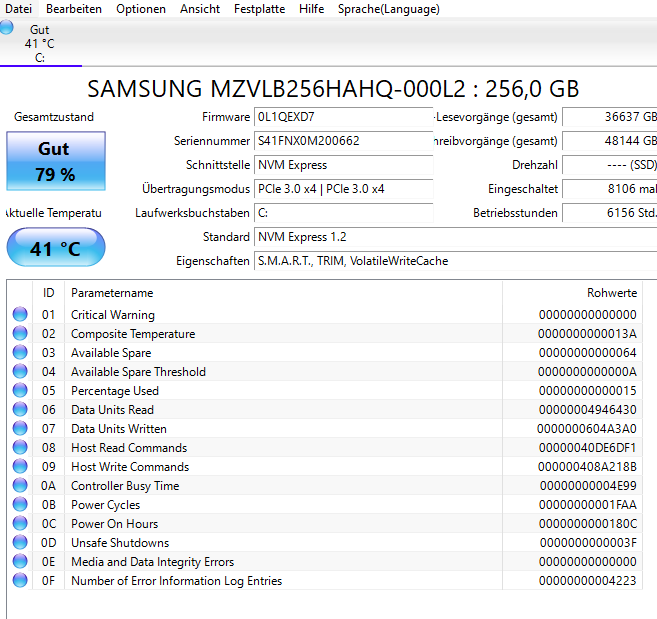Click the Rohwerte column header
The height and width of the screenshot is (619, 657).
(572, 293)
